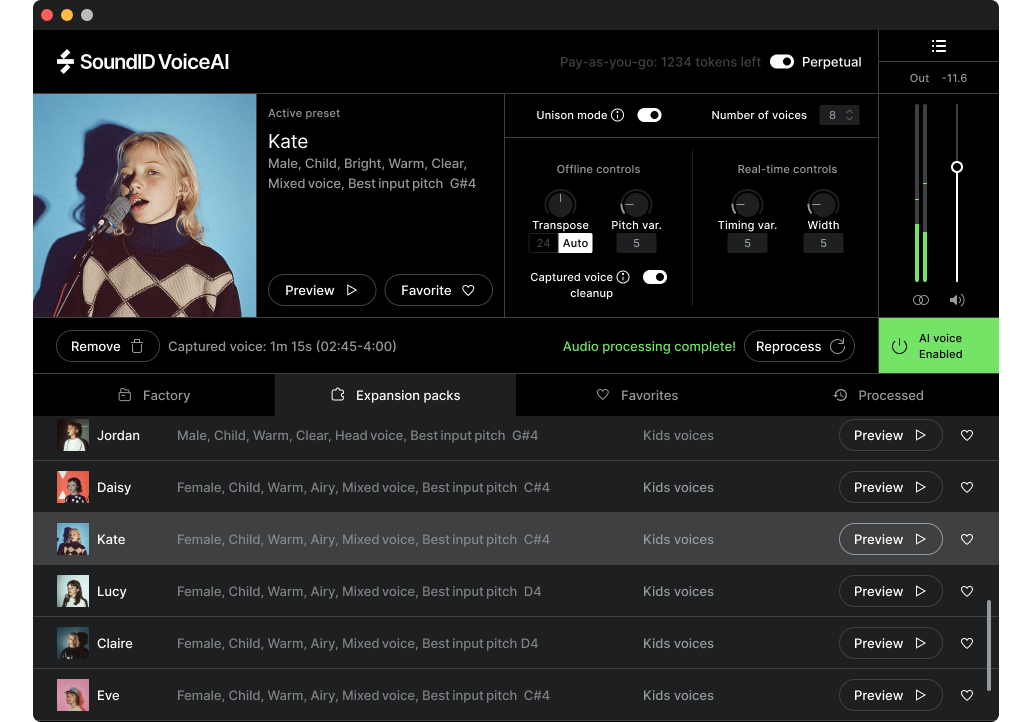Click the output volume slider handle

point(957,167)
